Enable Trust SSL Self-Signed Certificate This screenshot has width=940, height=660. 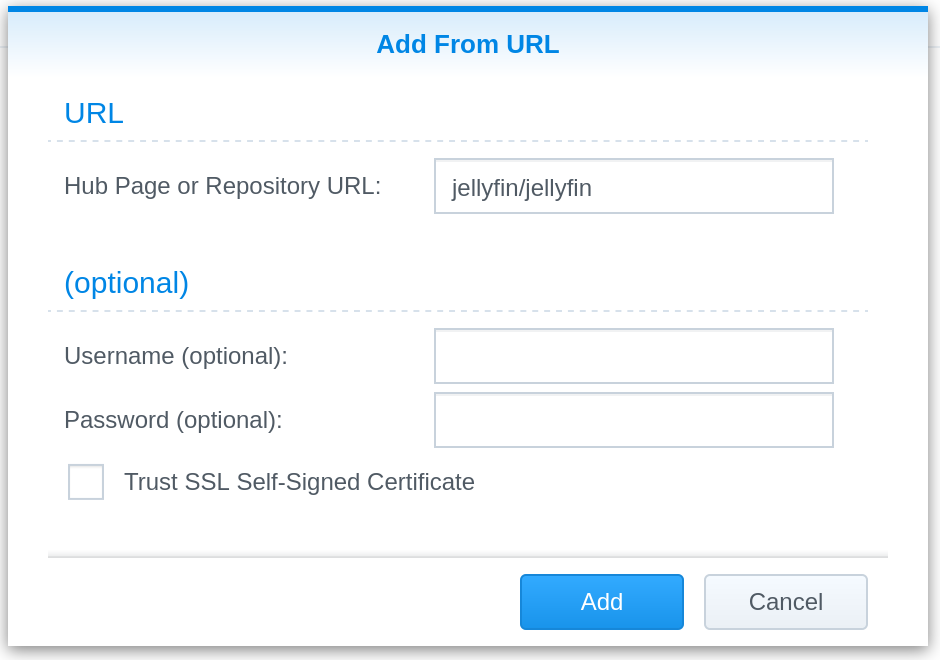point(86,482)
